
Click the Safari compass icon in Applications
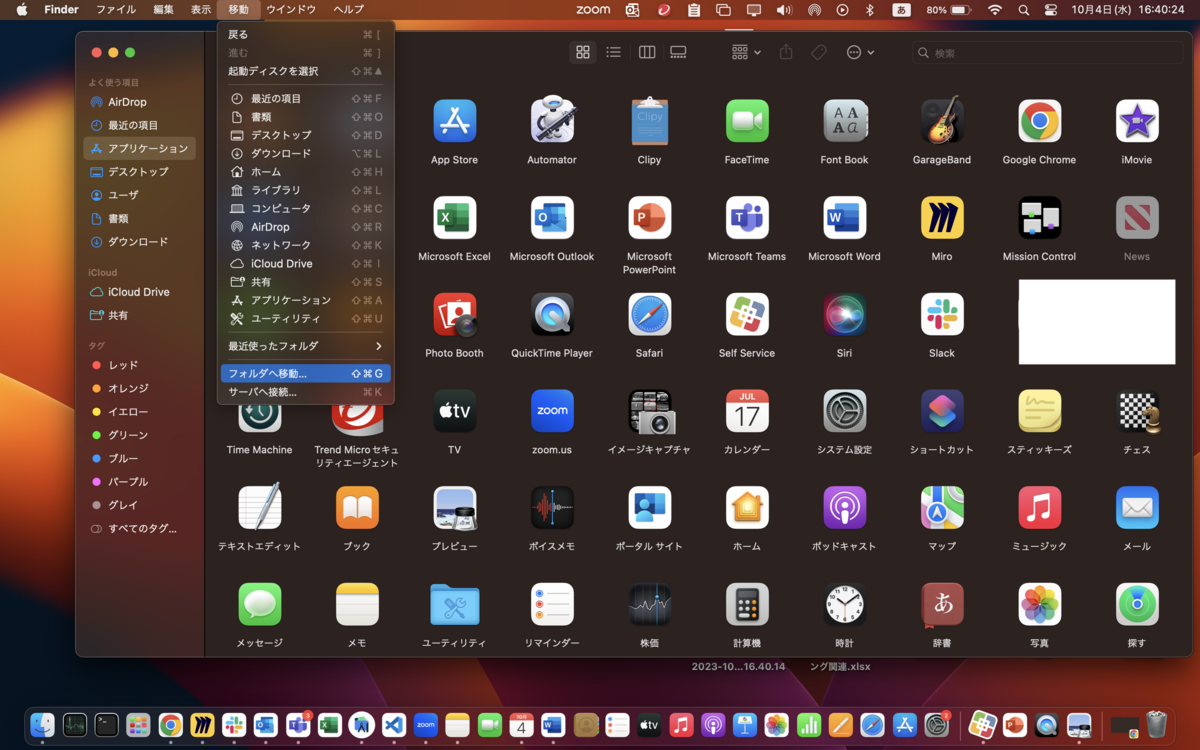pos(649,315)
